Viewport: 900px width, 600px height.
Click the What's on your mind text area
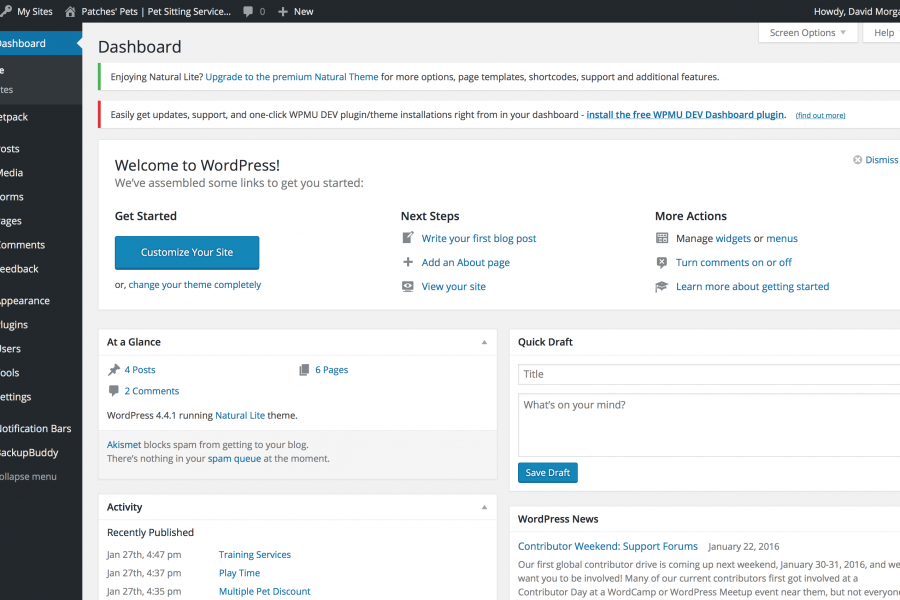[x=709, y=425]
